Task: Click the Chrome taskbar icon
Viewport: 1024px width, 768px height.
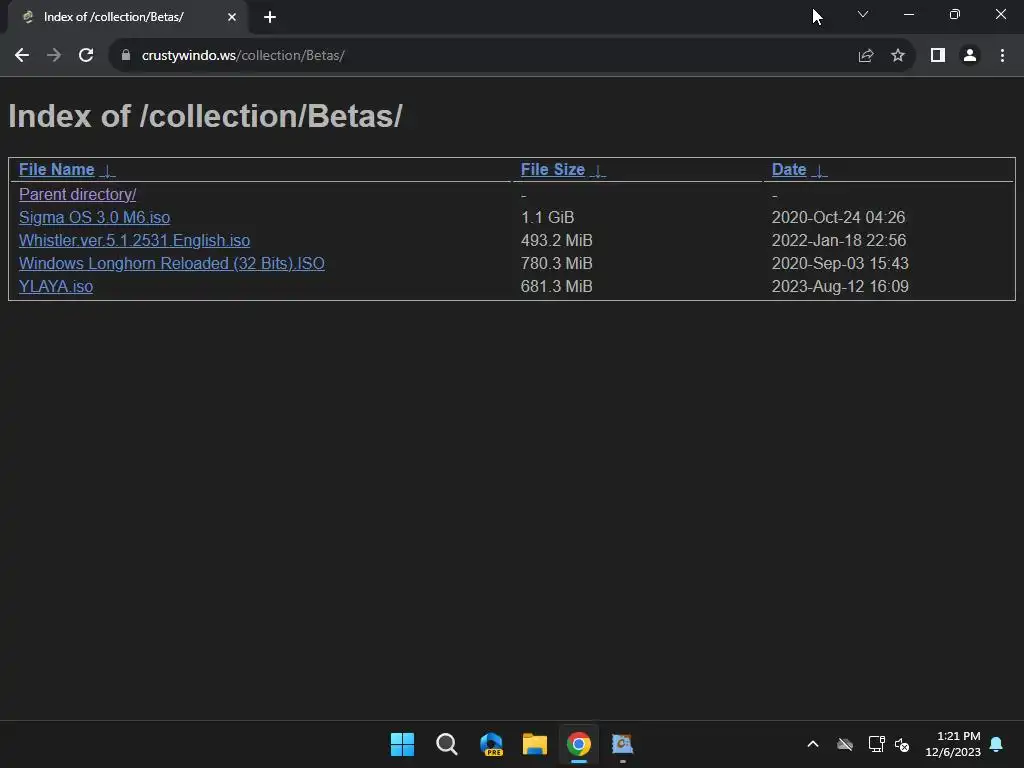Action: (x=579, y=744)
